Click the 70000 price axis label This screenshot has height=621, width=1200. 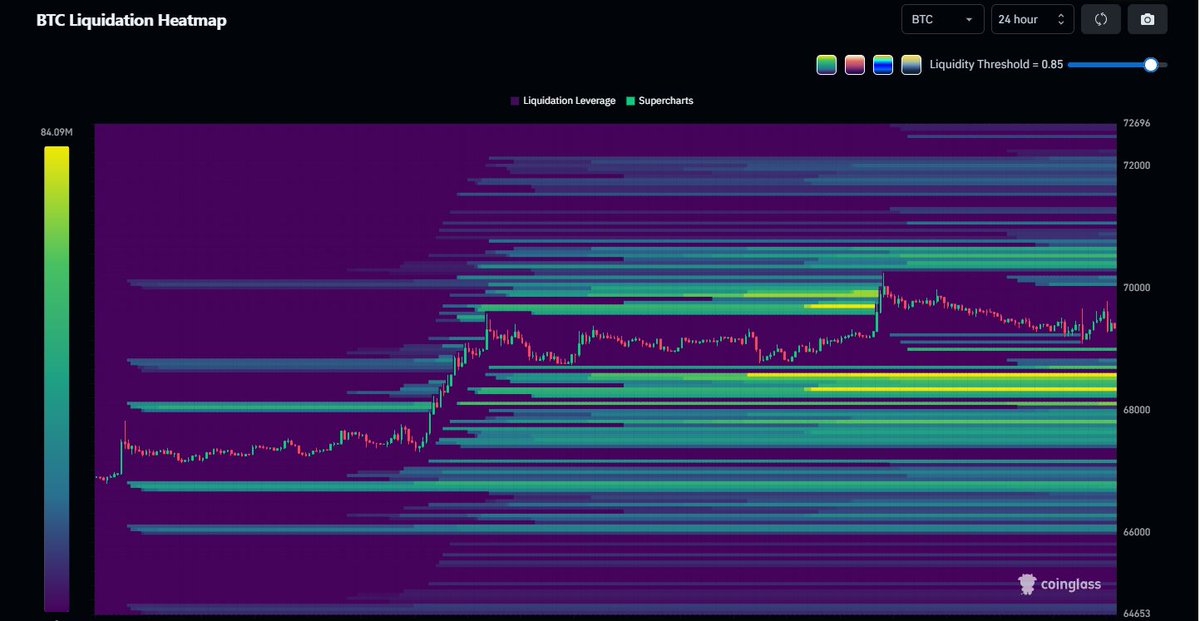[1137, 288]
